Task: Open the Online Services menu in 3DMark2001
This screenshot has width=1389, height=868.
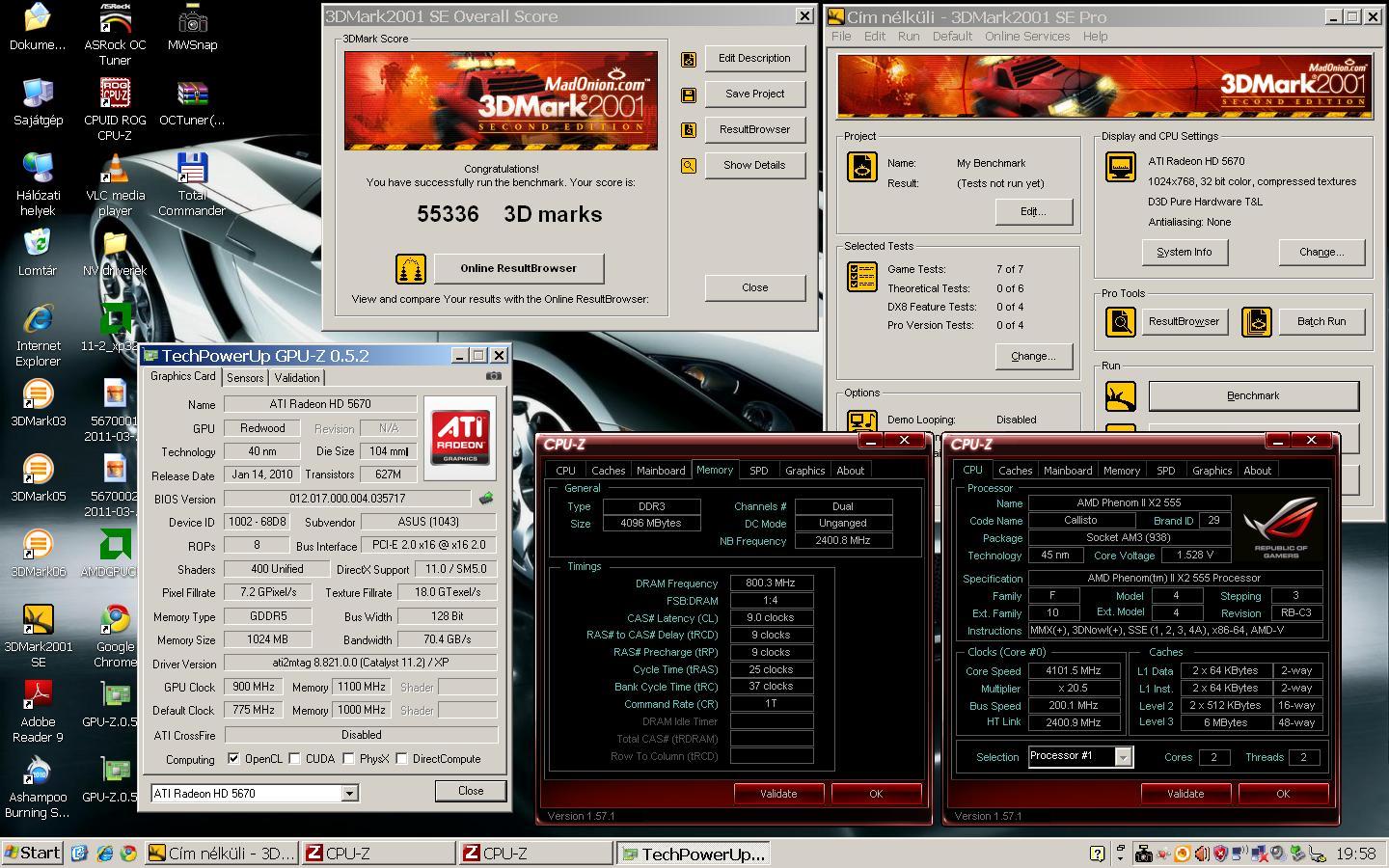Action: [x=1026, y=37]
